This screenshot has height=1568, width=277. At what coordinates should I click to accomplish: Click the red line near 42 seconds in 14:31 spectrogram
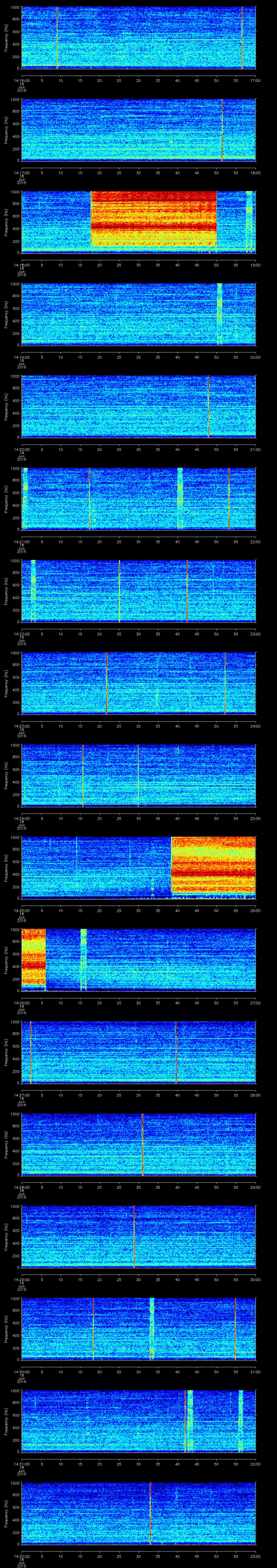(x=185, y=1421)
